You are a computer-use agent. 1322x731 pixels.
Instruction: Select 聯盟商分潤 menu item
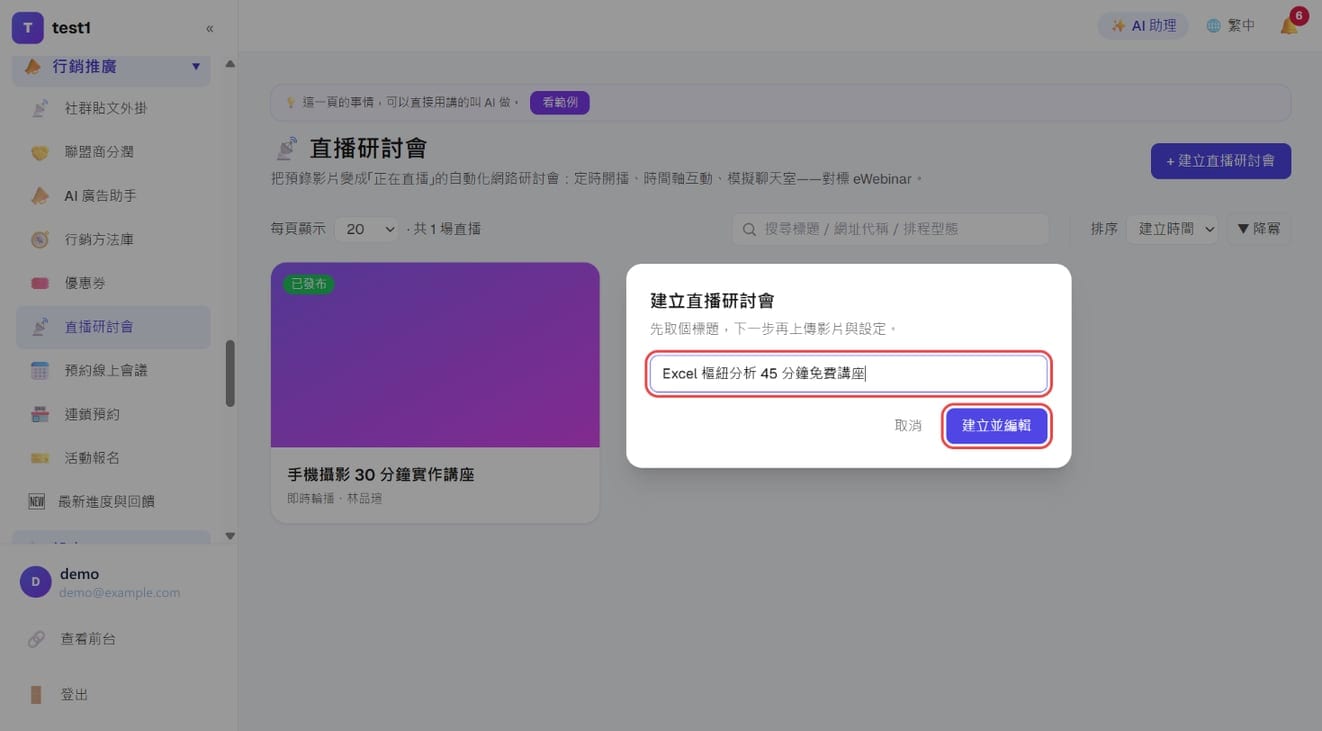[113, 152]
